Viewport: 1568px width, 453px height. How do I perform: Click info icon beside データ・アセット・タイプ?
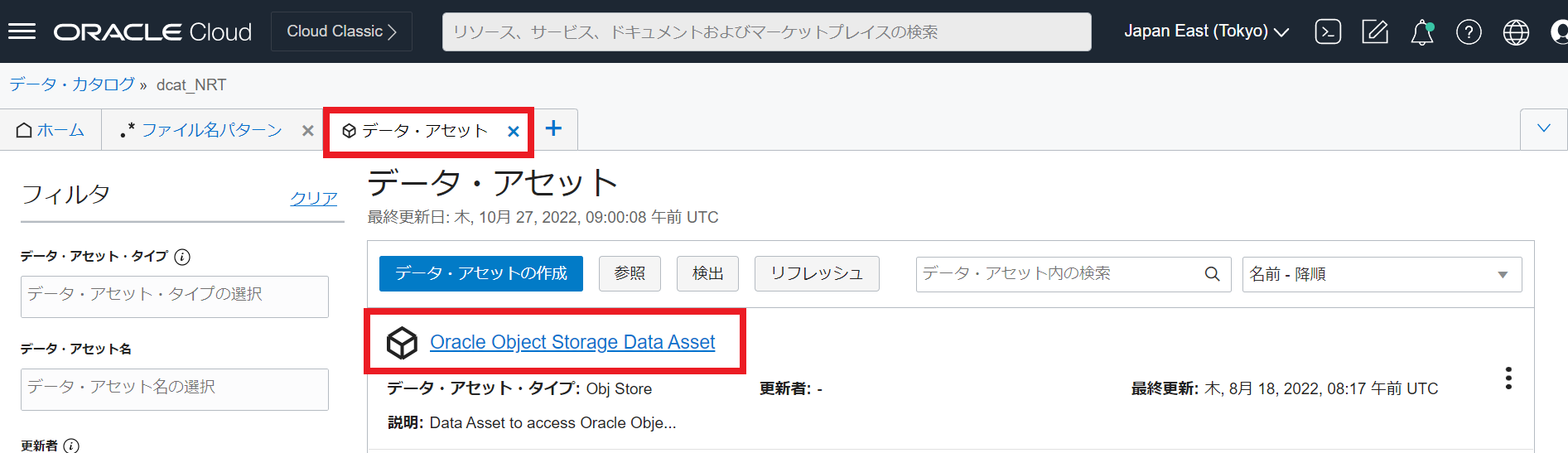tap(182, 257)
